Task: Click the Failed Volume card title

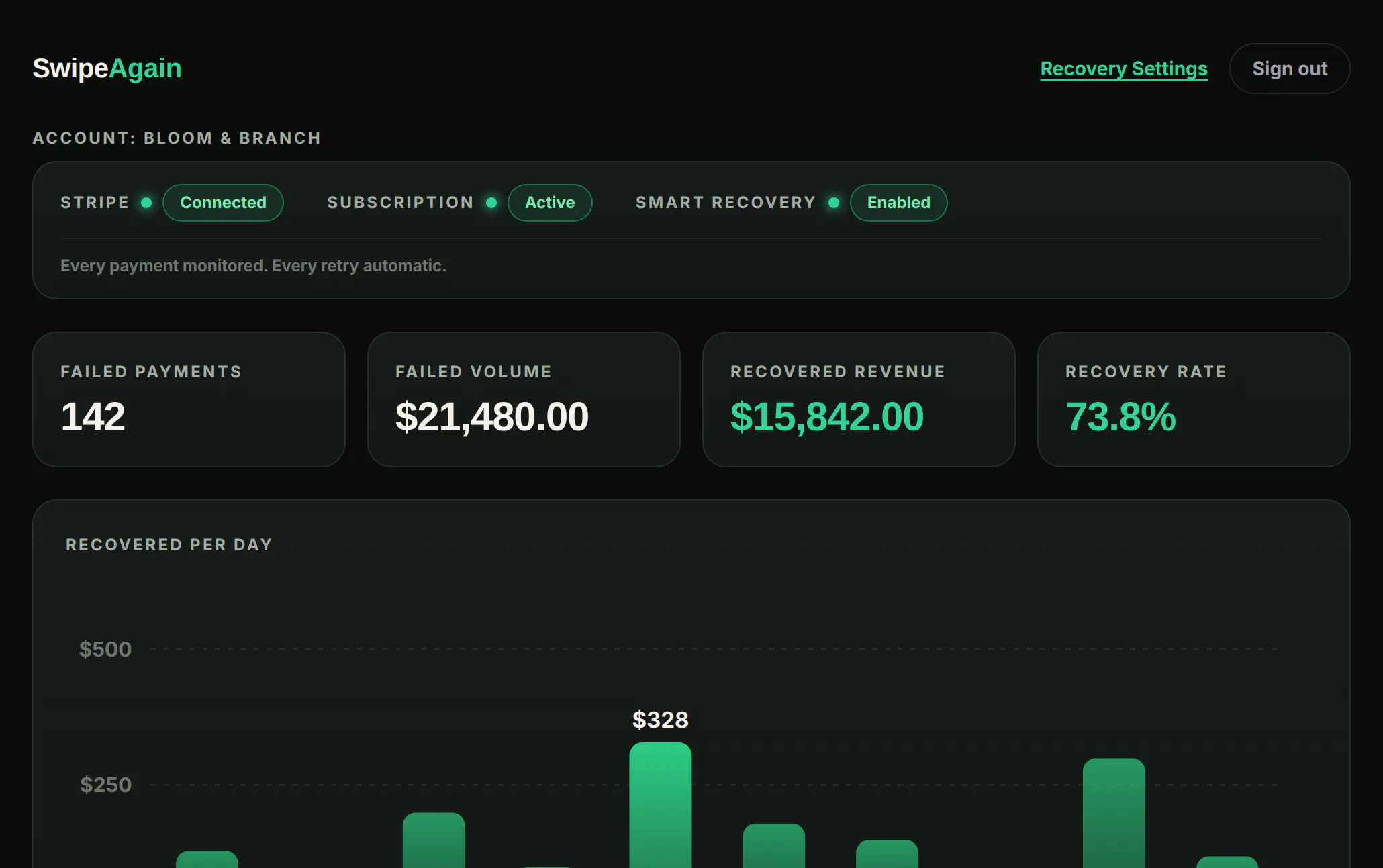Action: pos(473,371)
